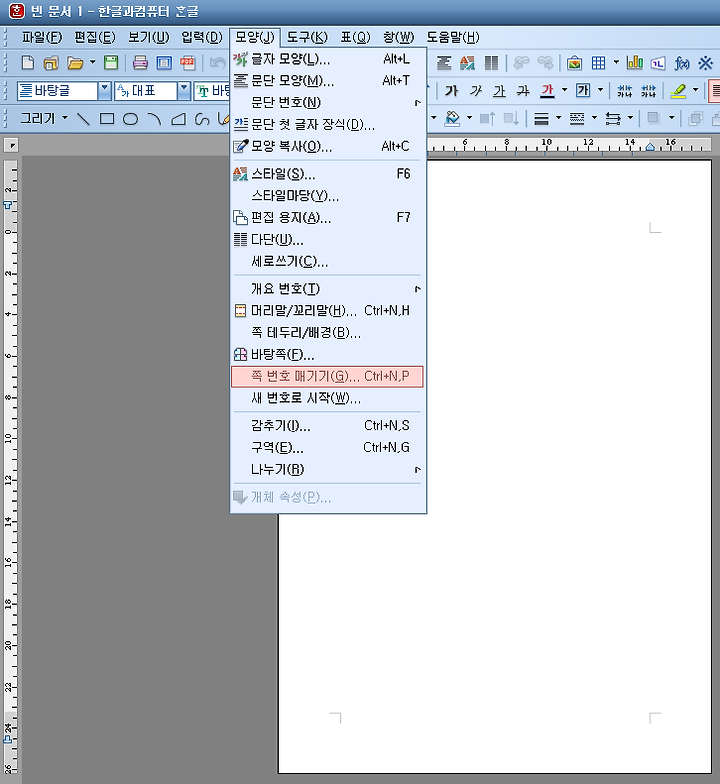720x784 pixels.
Task: Click the Insert Table grid icon
Action: point(598,63)
